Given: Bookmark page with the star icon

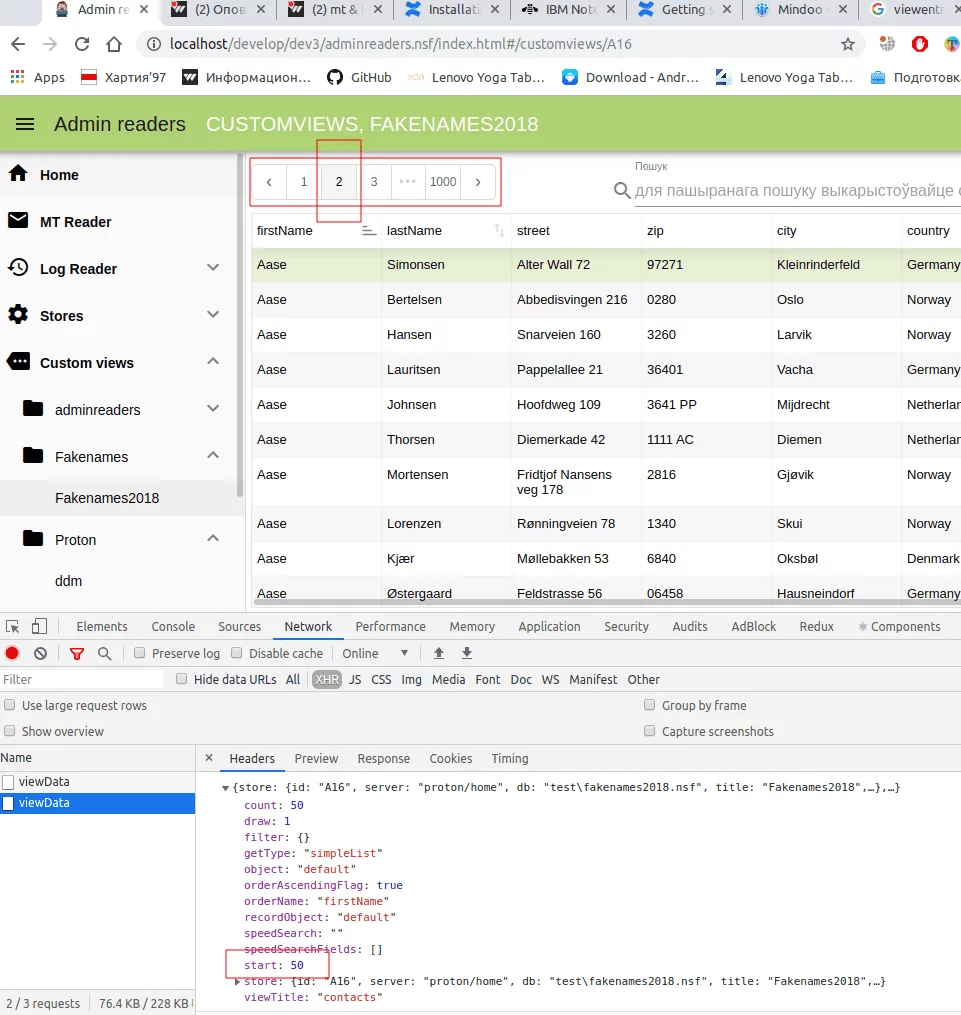Looking at the screenshot, I should (x=847, y=45).
